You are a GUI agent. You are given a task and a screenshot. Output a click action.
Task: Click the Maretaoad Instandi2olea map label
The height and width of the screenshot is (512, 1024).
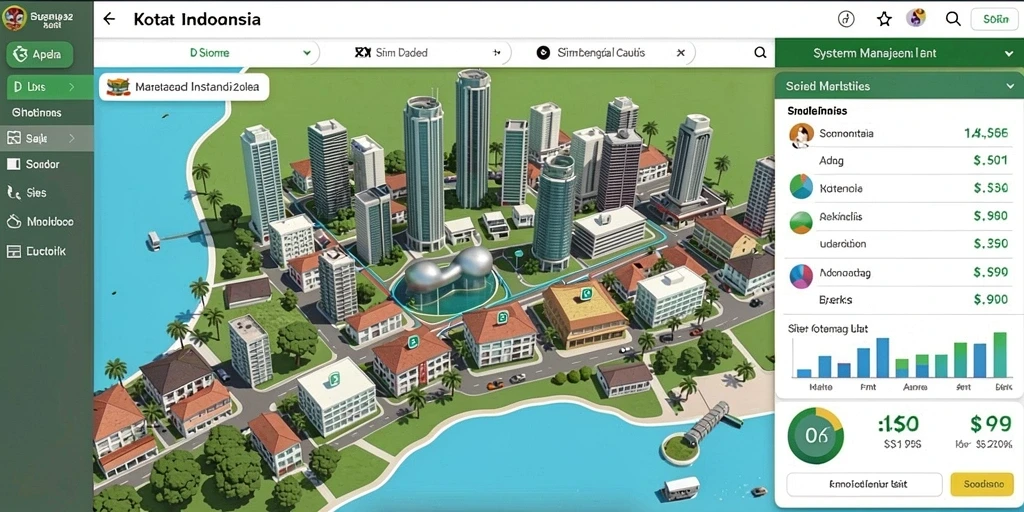[184, 86]
